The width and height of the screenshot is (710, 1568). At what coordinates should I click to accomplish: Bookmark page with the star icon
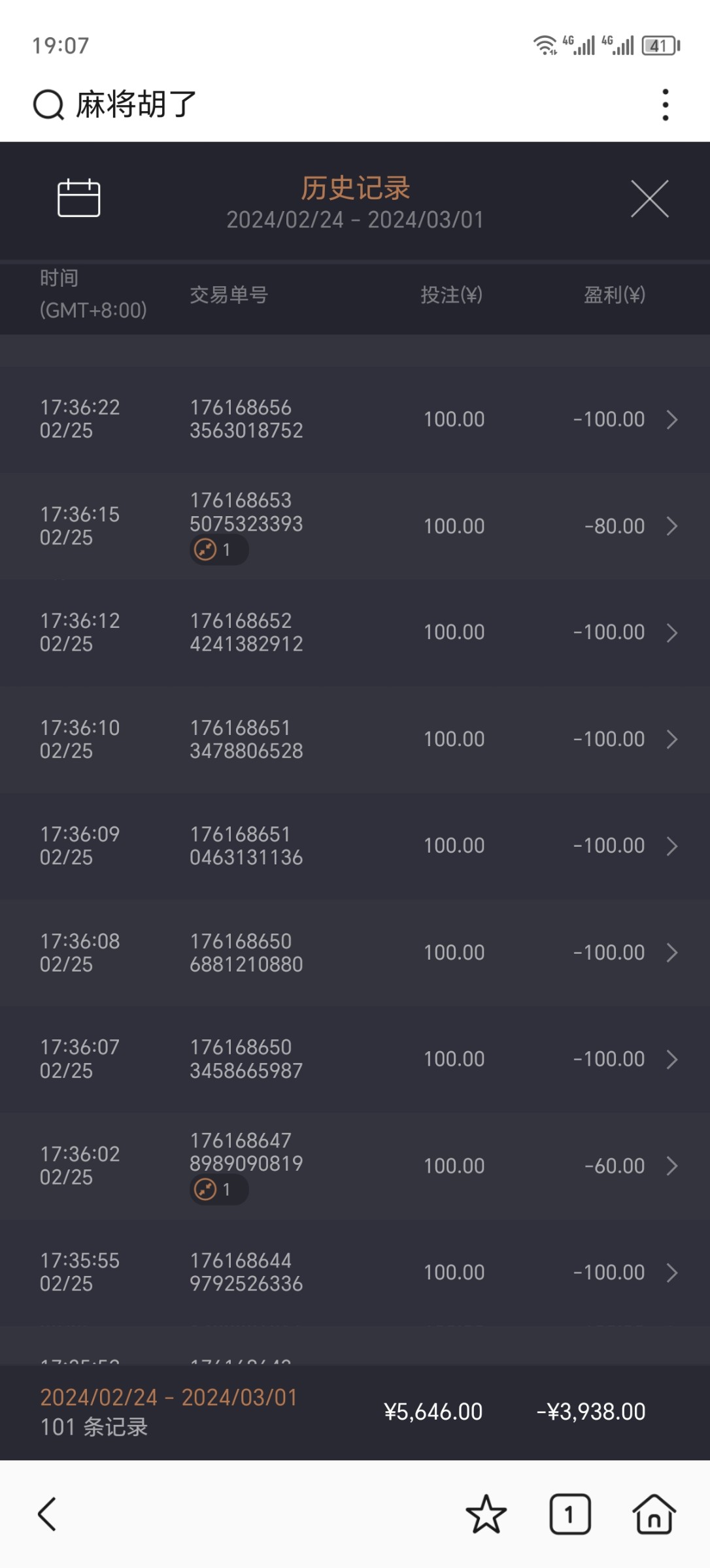(x=486, y=1514)
